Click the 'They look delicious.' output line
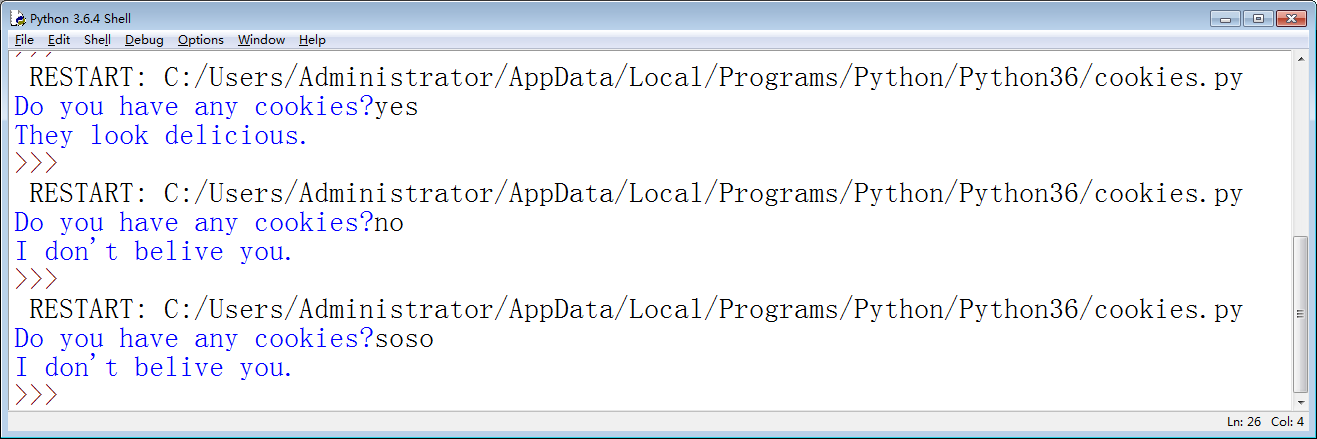The width and height of the screenshot is (1317, 439). point(161,136)
